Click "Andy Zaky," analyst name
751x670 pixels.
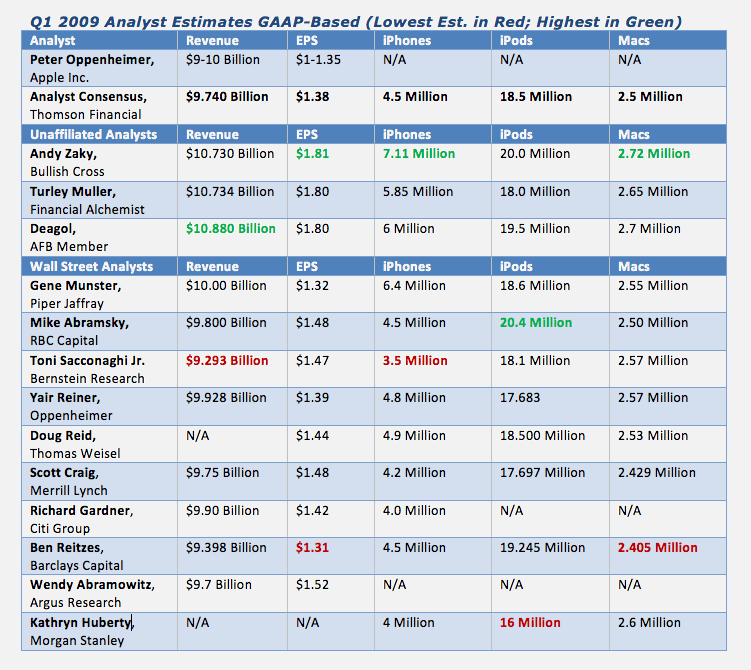coord(63,154)
